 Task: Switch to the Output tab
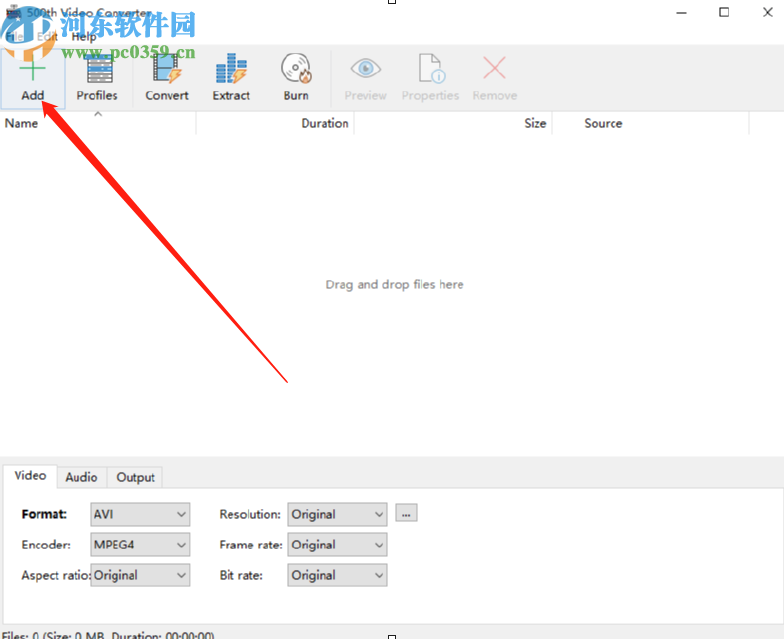point(136,477)
